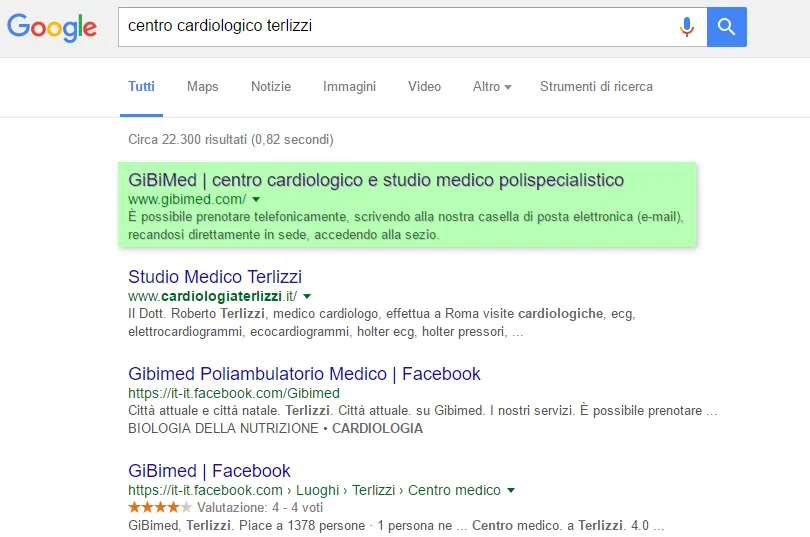
Task: Click the snippet mentioning Piace a 1378 persone
Action: 396,526
